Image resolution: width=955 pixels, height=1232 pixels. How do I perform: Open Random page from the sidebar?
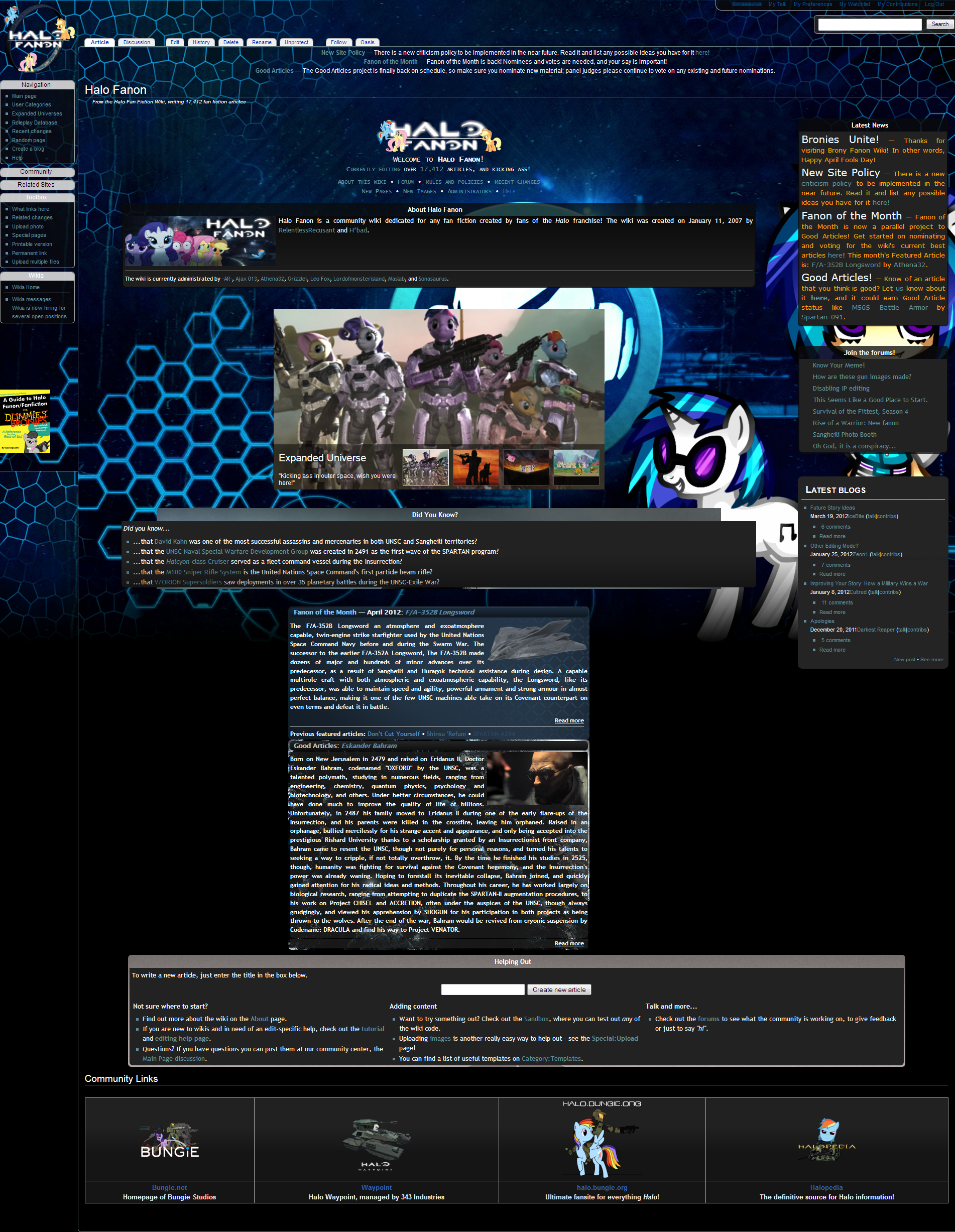28,141
